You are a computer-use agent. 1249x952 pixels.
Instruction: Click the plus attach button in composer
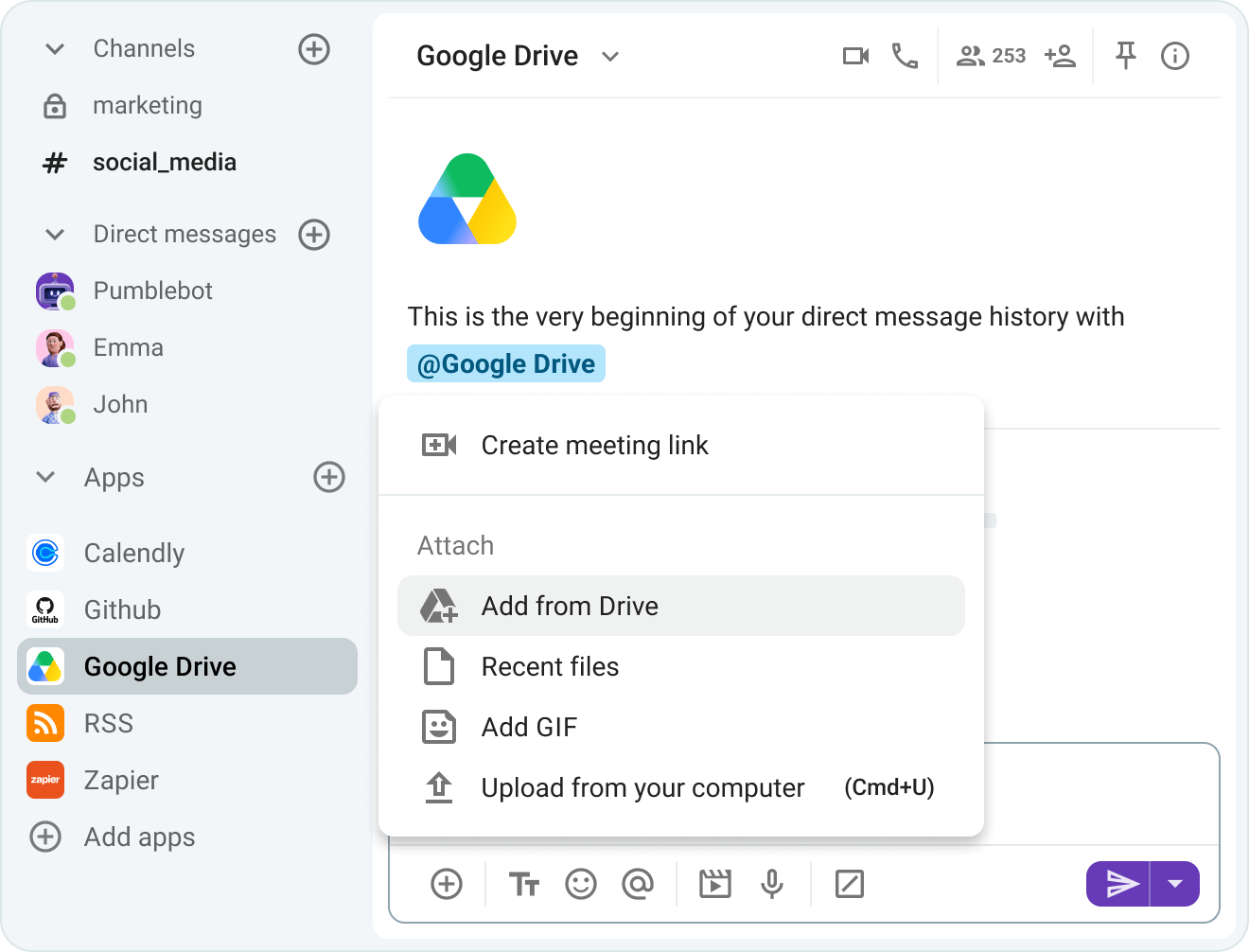tap(447, 884)
